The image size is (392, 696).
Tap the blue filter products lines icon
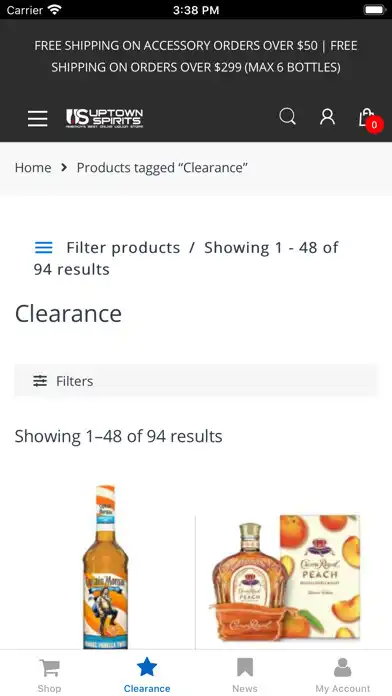coord(44,248)
